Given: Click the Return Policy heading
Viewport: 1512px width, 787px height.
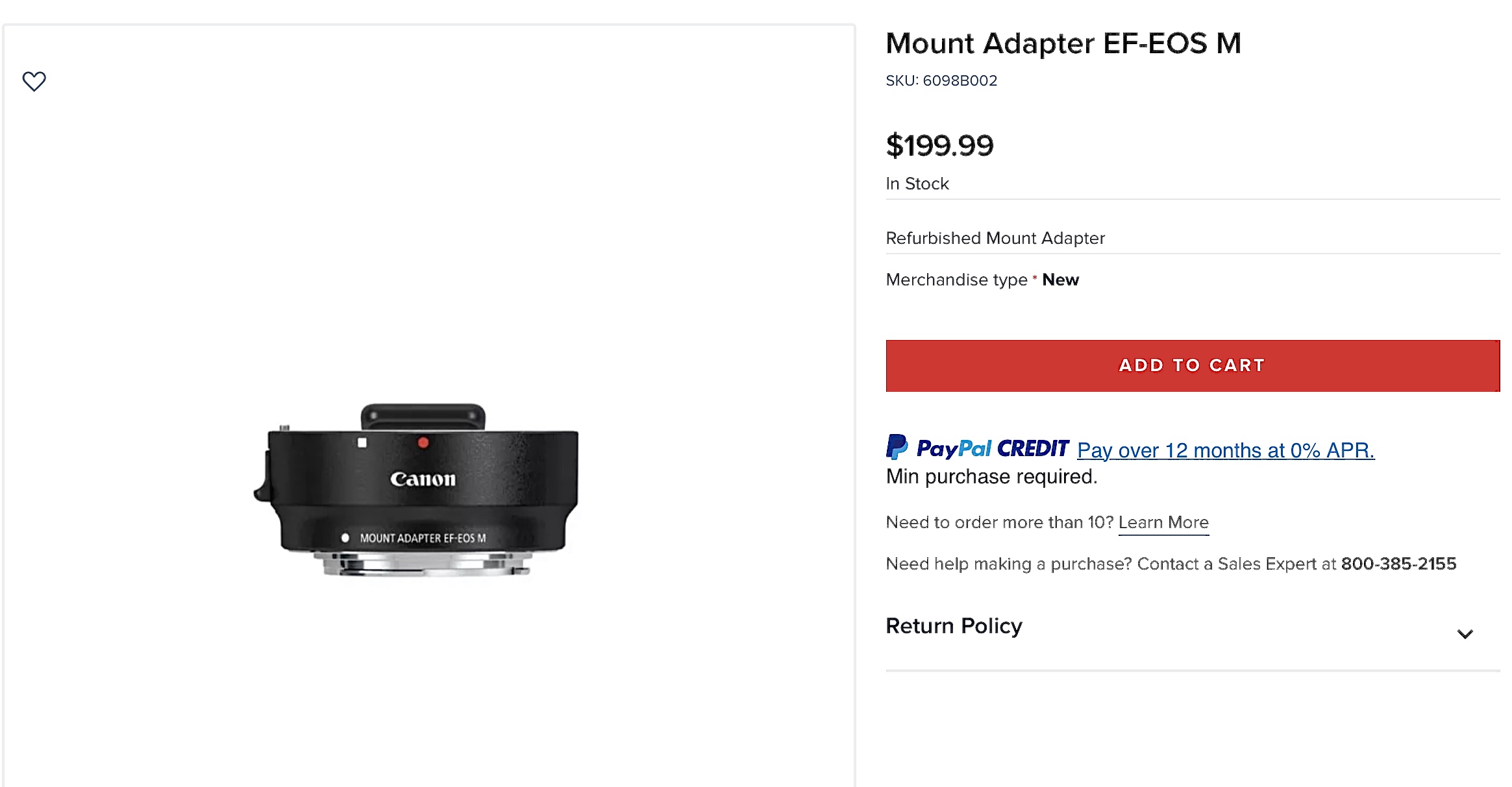Looking at the screenshot, I should (954, 626).
